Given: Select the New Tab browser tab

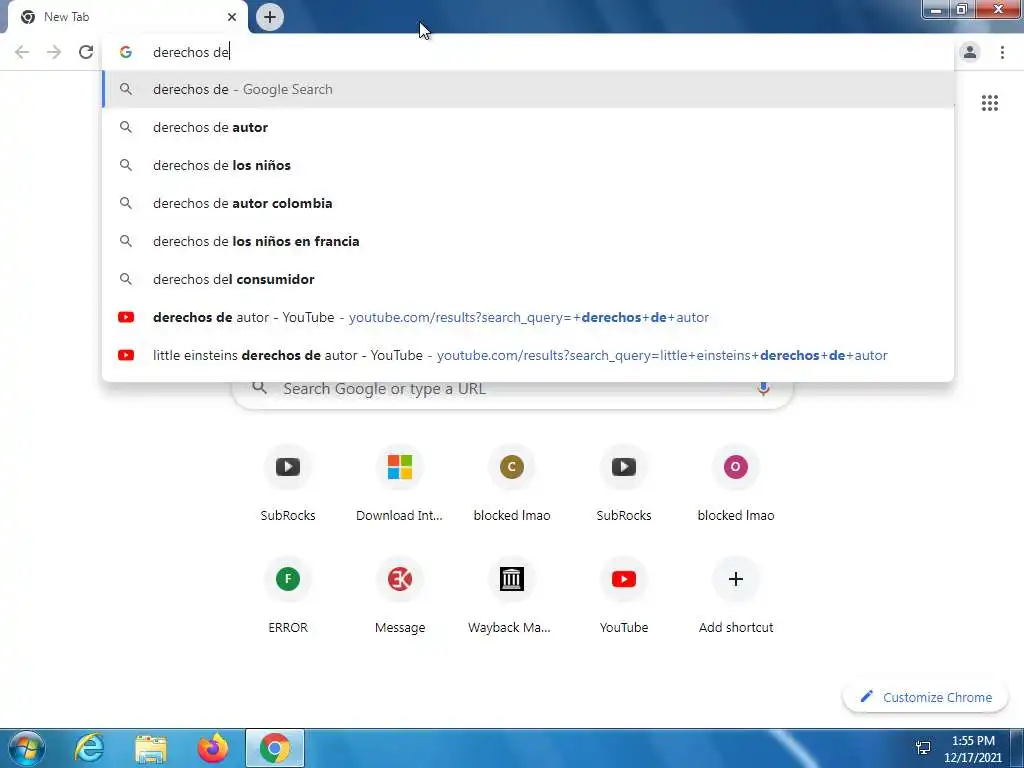Looking at the screenshot, I should 127,17.
